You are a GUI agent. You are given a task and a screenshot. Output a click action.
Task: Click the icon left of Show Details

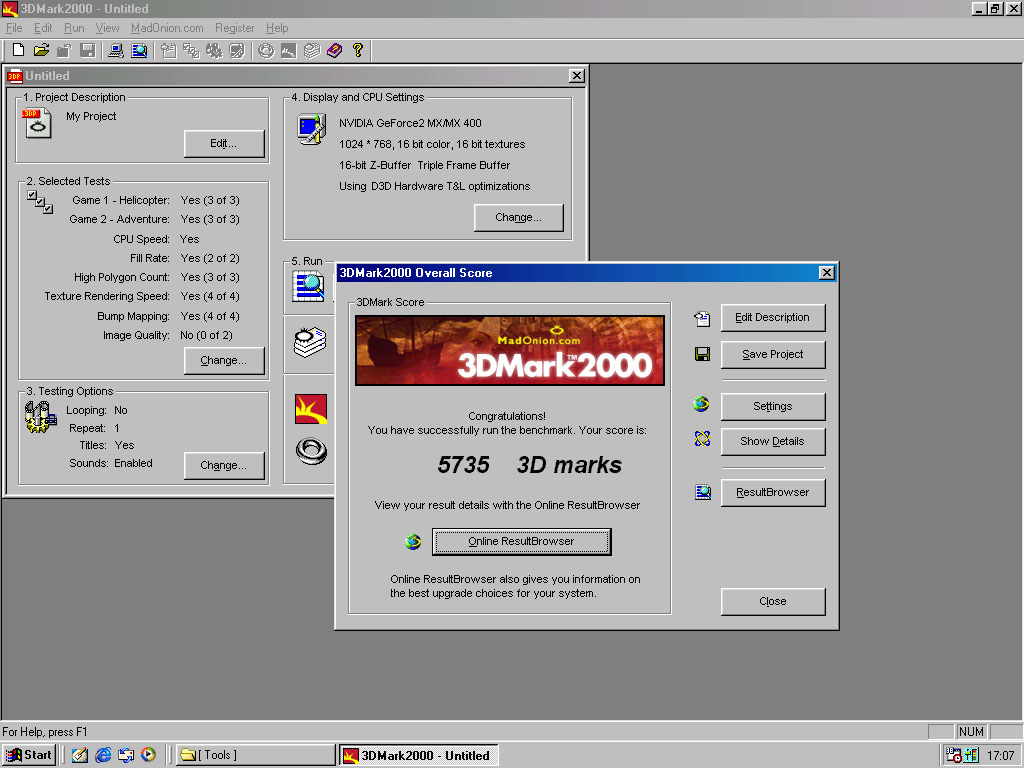point(702,441)
